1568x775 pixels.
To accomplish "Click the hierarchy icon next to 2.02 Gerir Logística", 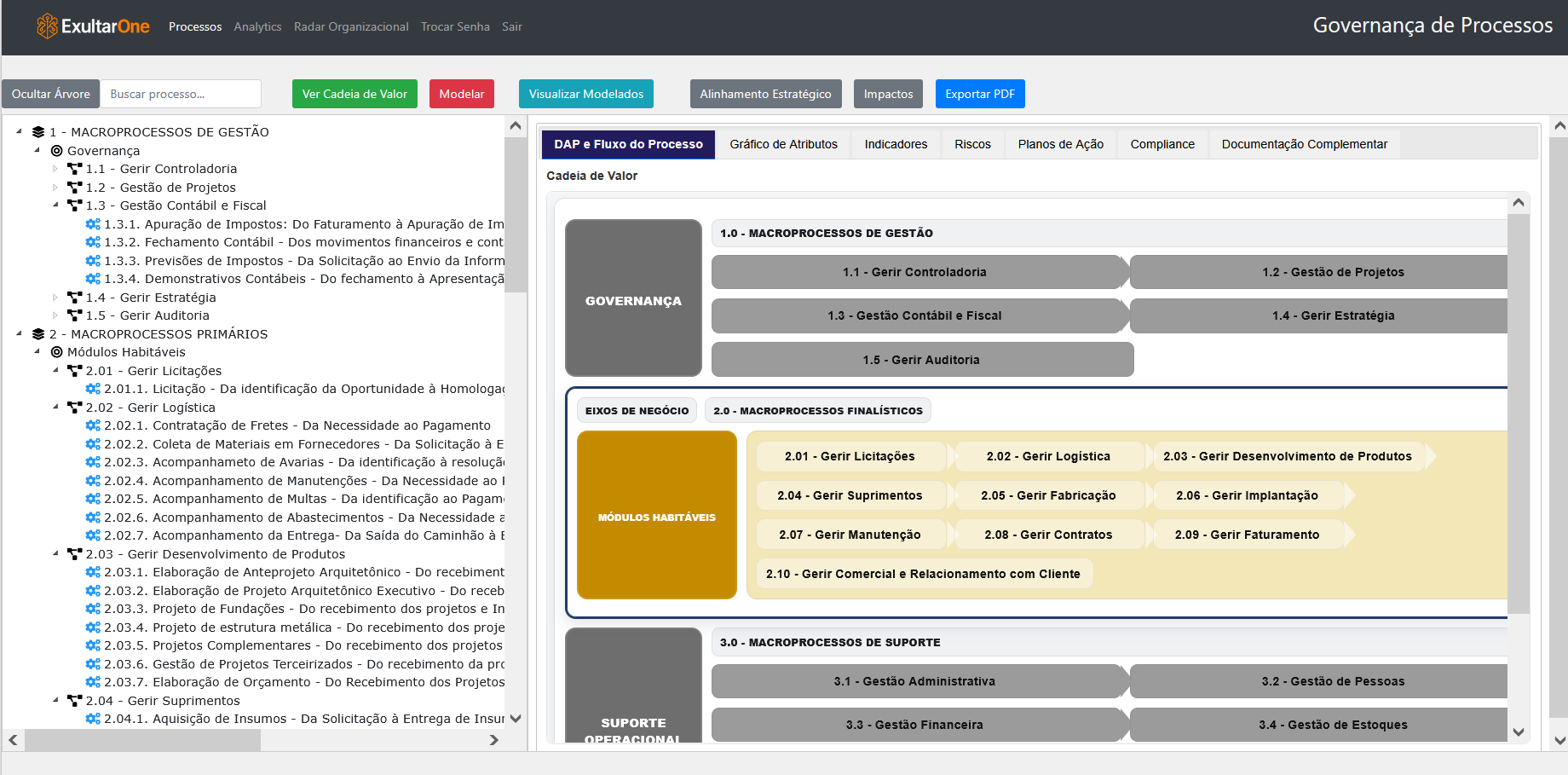I will (x=73, y=407).
